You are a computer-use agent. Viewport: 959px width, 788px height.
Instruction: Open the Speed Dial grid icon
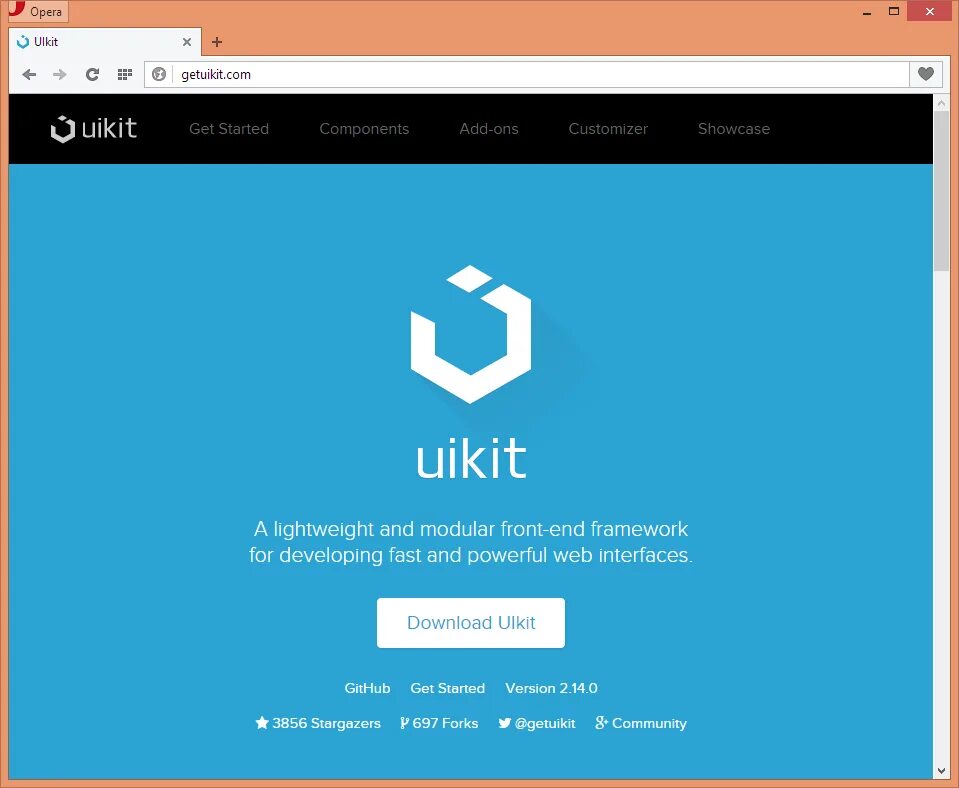(x=125, y=75)
